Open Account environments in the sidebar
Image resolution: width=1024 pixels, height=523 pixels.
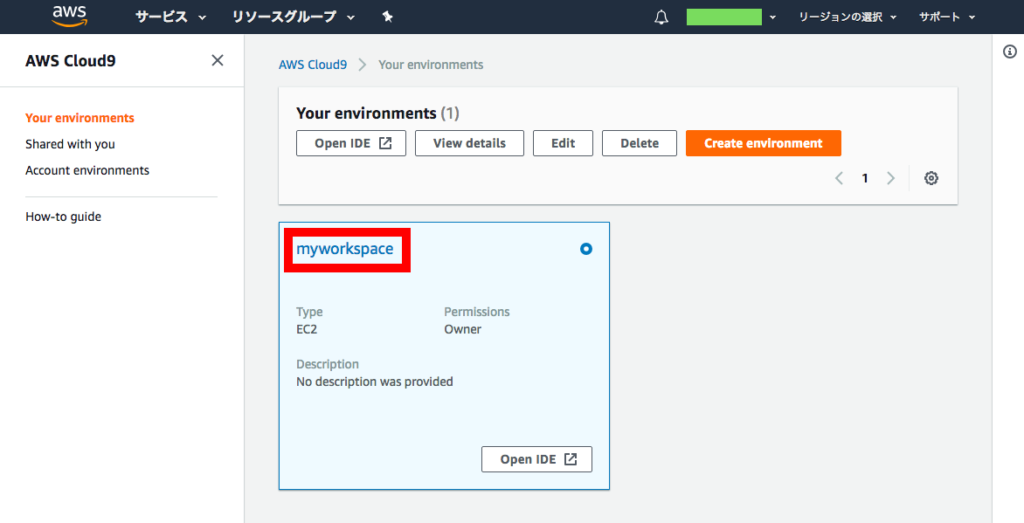tap(87, 170)
